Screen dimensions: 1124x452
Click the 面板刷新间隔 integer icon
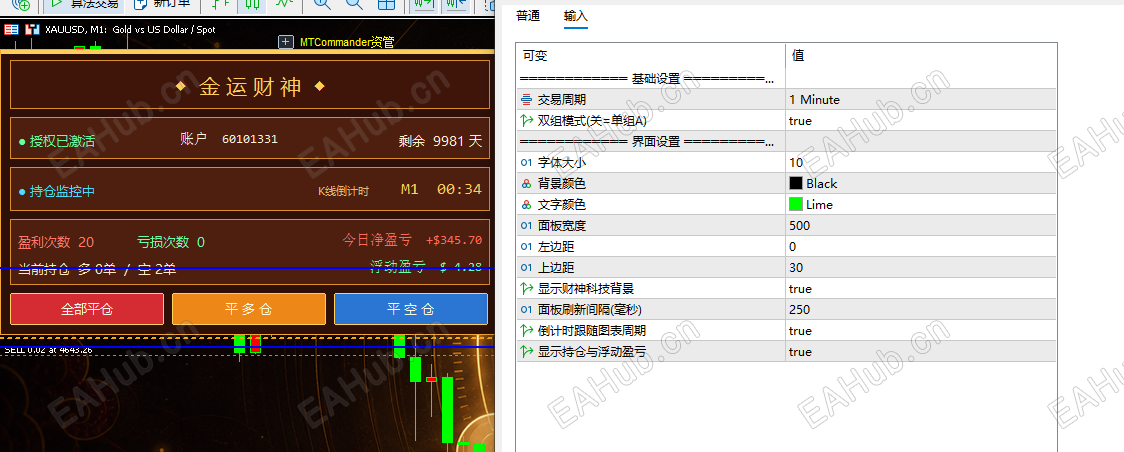527,309
